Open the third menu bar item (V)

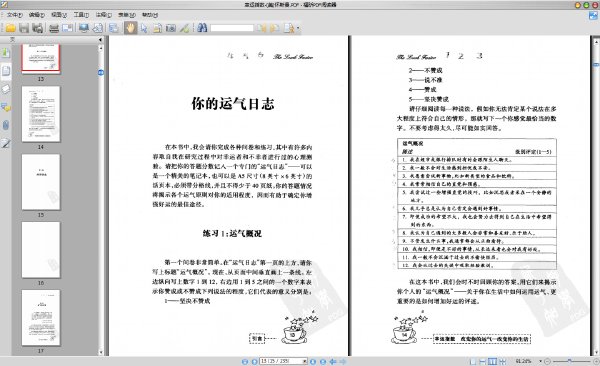click(x=59, y=15)
